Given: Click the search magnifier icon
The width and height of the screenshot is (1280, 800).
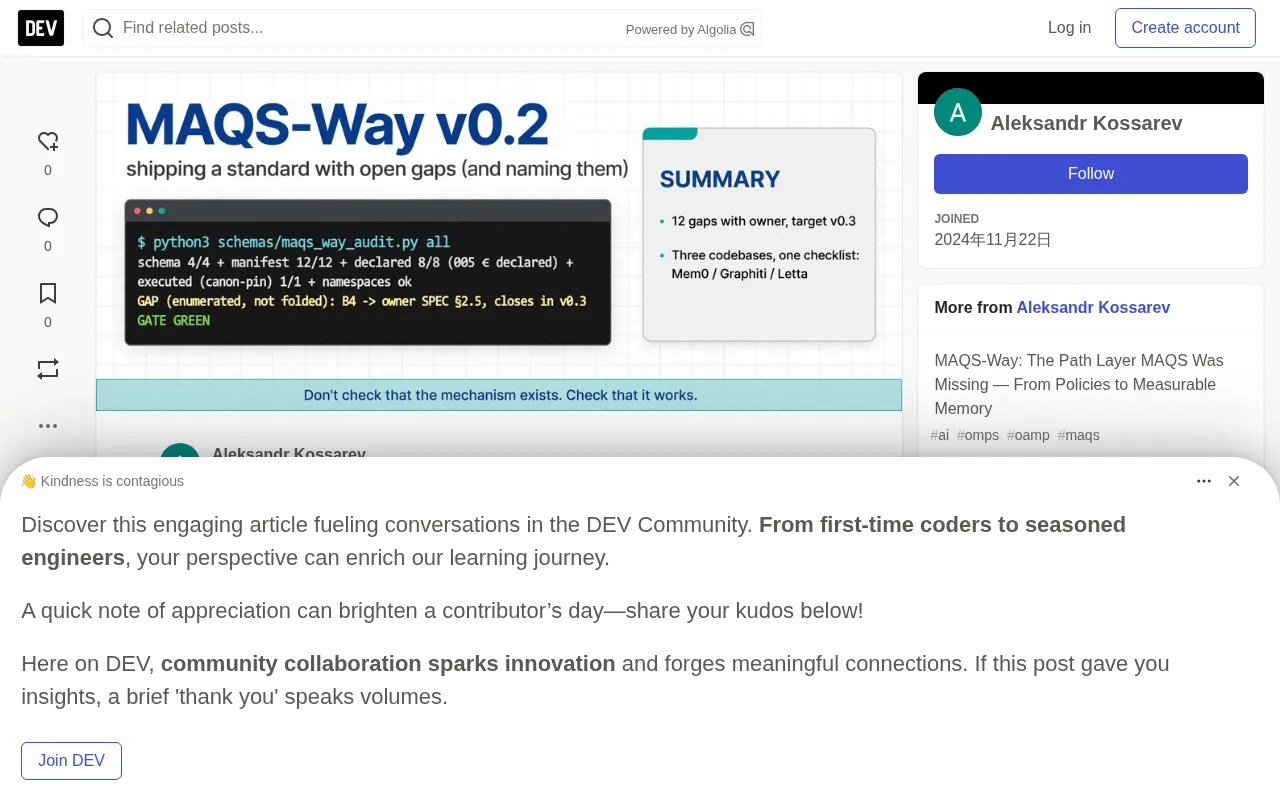Looking at the screenshot, I should 103,28.
